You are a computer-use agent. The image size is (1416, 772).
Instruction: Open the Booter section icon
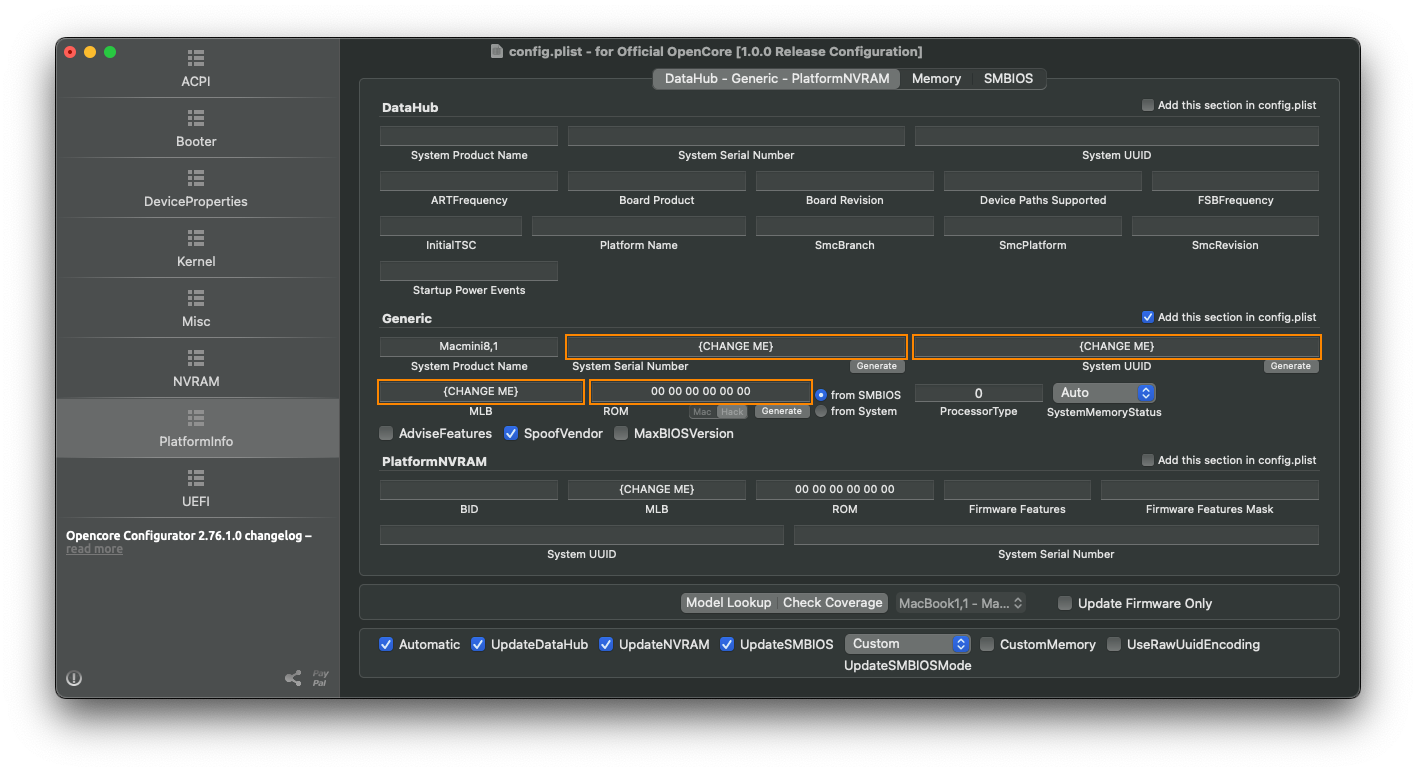click(x=196, y=118)
